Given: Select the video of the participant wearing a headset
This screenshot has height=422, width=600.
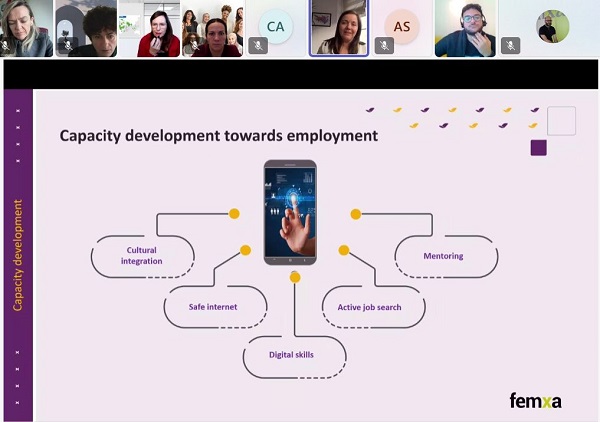Looking at the screenshot, I should [466, 28].
